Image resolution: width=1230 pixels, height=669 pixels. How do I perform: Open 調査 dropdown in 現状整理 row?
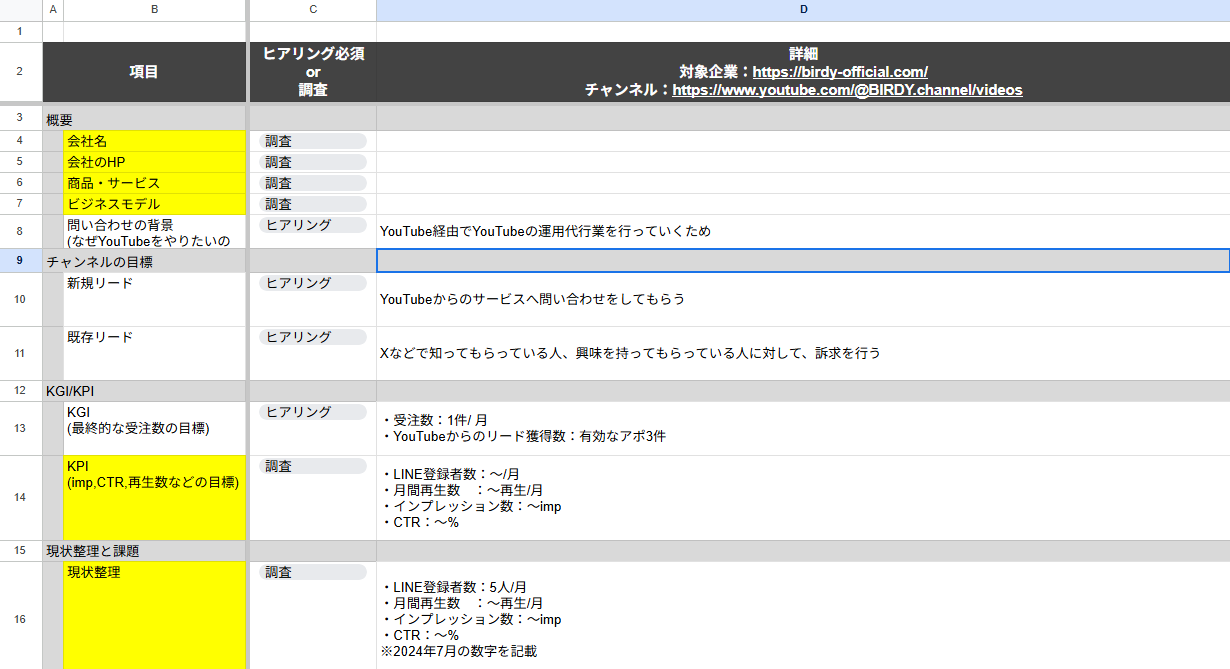point(313,573)
